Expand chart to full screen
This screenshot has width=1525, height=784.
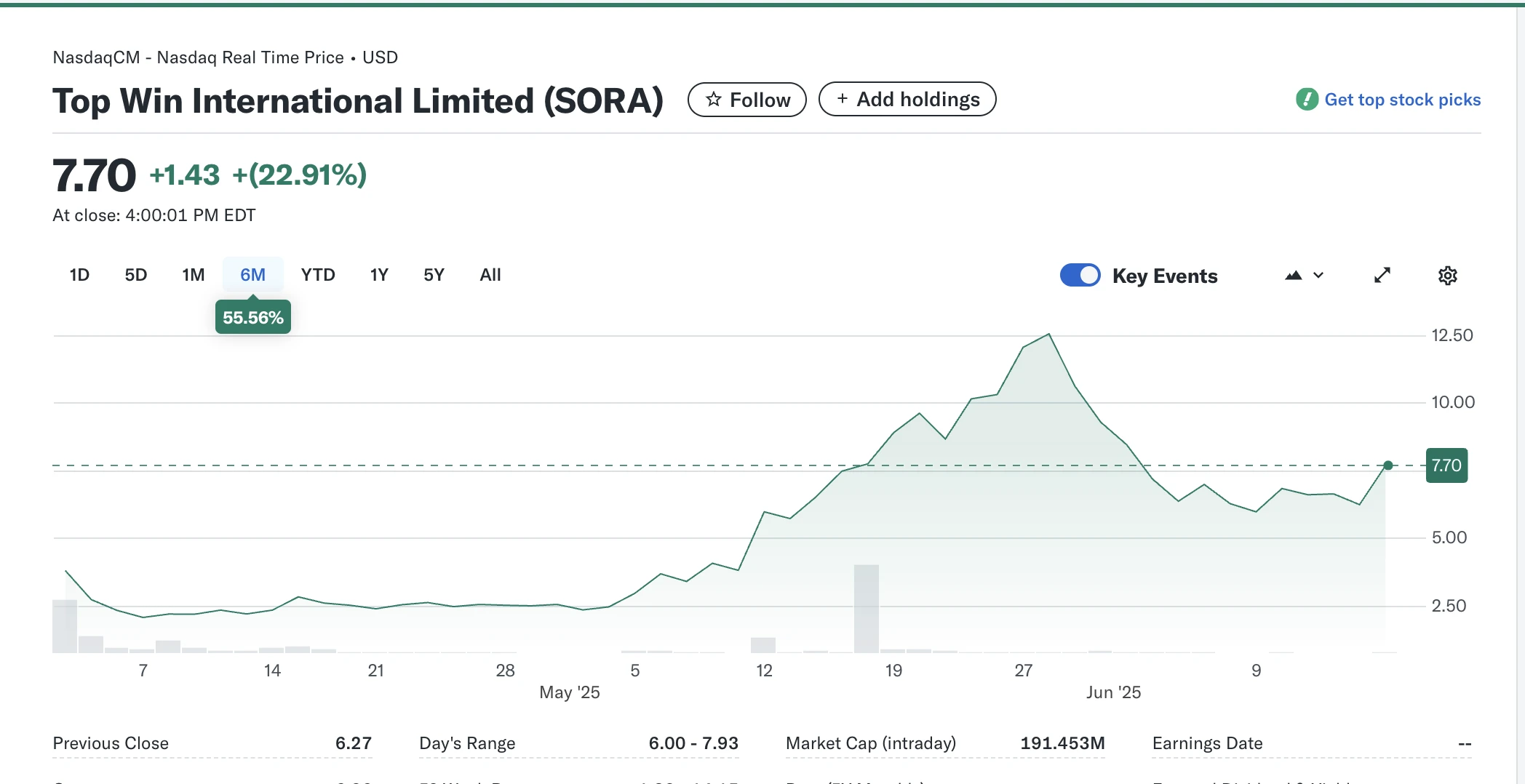click(x=1382, y=276)
